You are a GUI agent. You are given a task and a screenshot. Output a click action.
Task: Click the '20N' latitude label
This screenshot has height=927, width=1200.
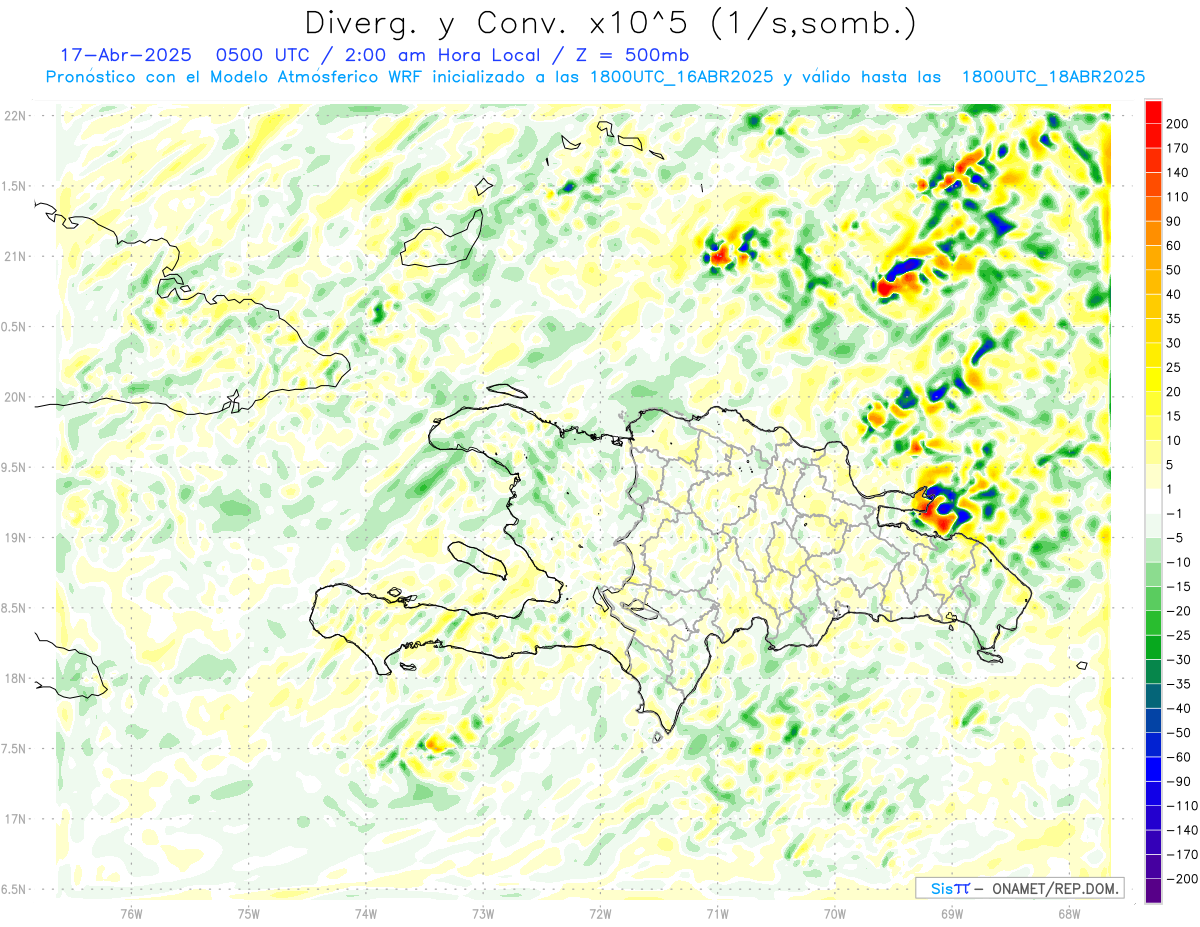coord(16,397)
